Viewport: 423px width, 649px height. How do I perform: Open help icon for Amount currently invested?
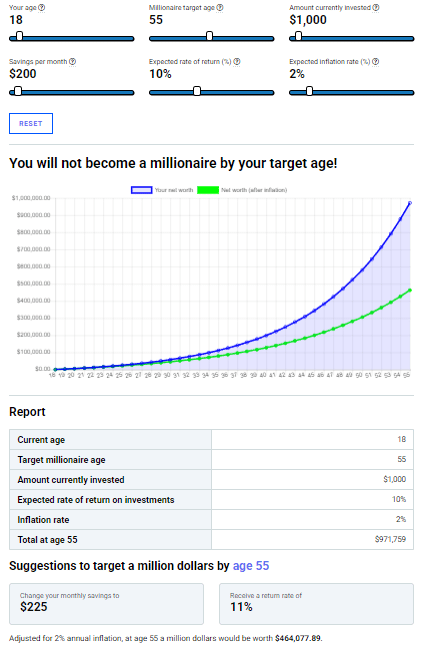click(x=376, y=7)
